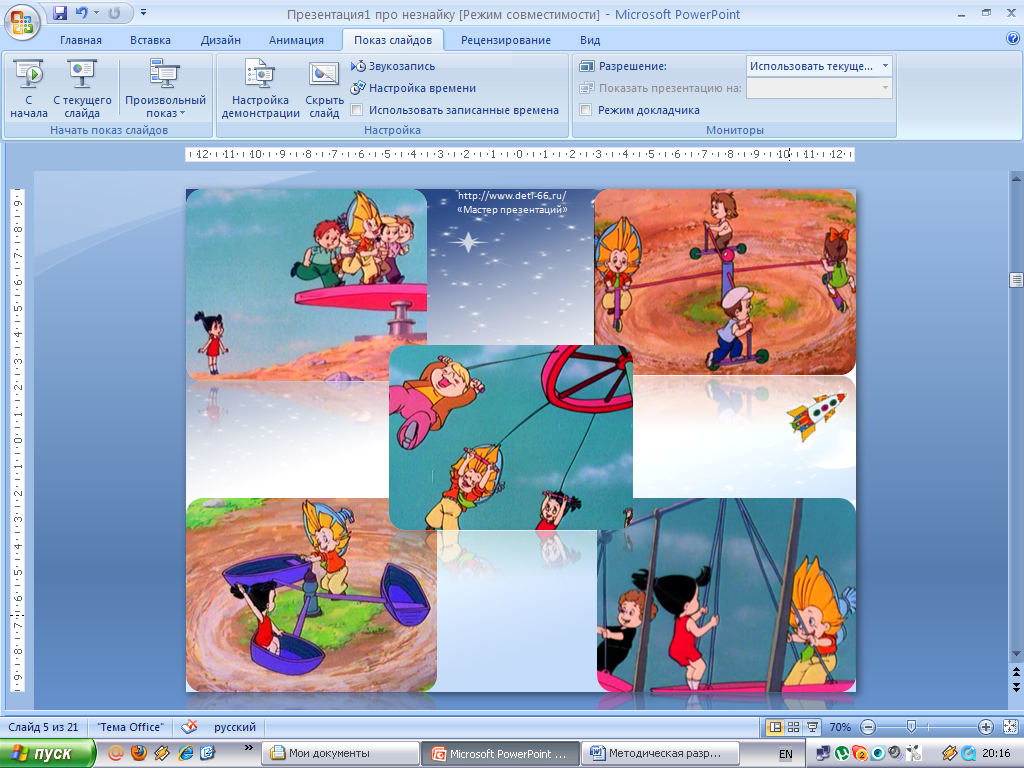Open the PowerPoint help question mark

pos(1013,39)
